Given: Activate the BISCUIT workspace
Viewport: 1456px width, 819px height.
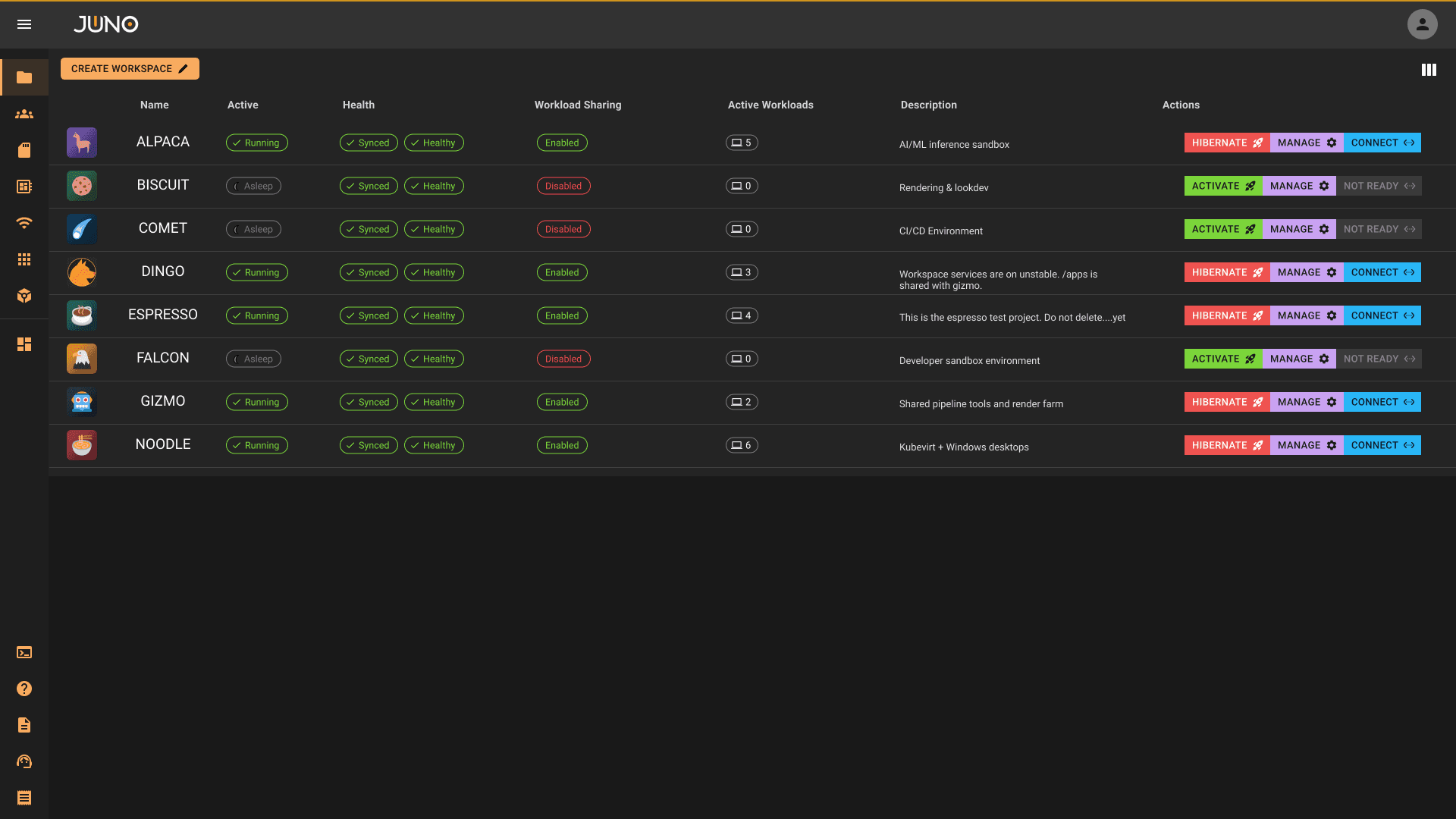Looking at the screenshot, I should pyautogui.click(x=1223, y=186).
